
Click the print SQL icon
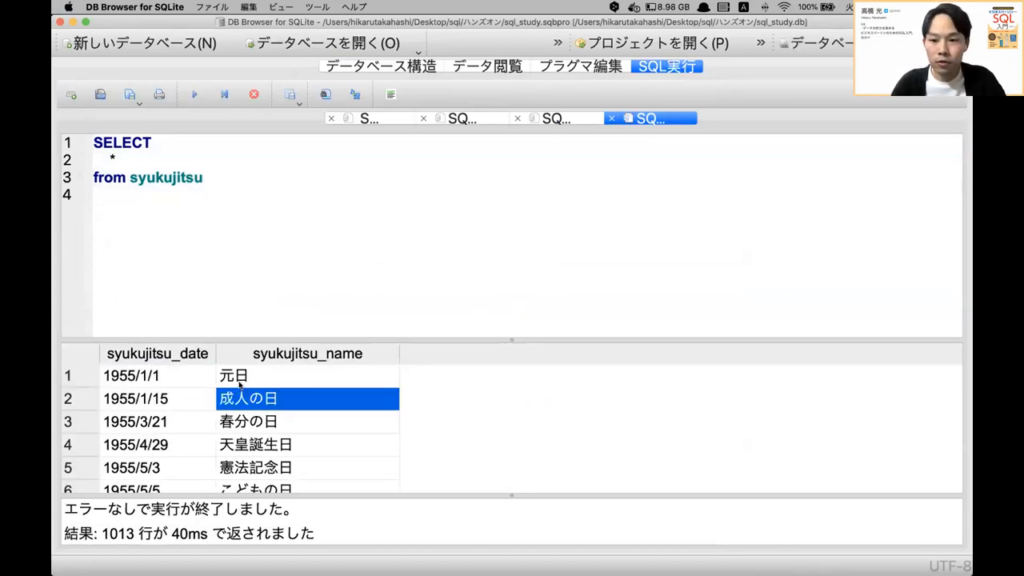(x=161, y=95)
